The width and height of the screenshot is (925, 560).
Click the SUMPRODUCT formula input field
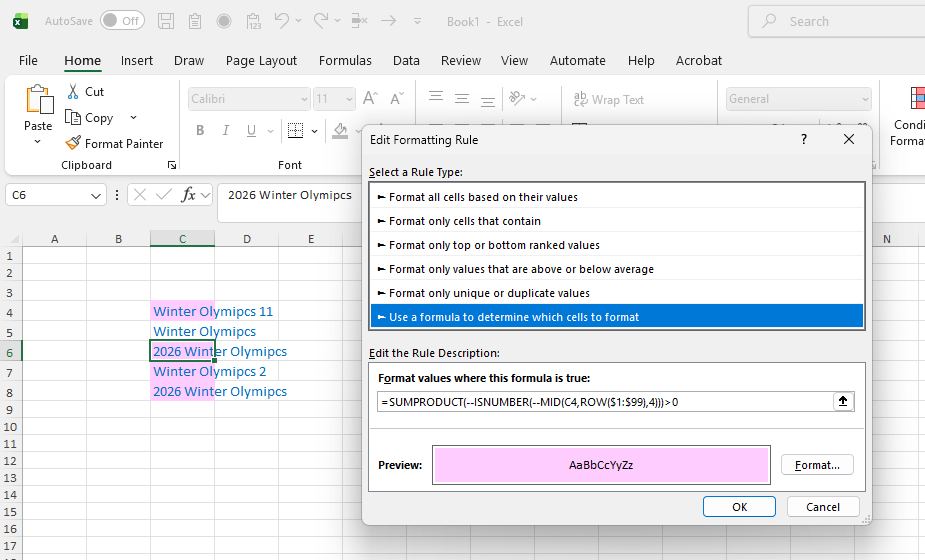point(605,401)
